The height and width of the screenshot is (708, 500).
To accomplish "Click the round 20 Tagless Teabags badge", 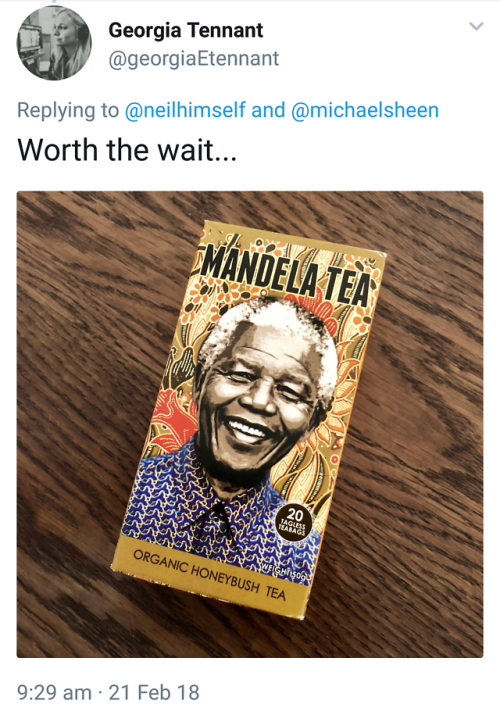I will [x=294, y=523].
